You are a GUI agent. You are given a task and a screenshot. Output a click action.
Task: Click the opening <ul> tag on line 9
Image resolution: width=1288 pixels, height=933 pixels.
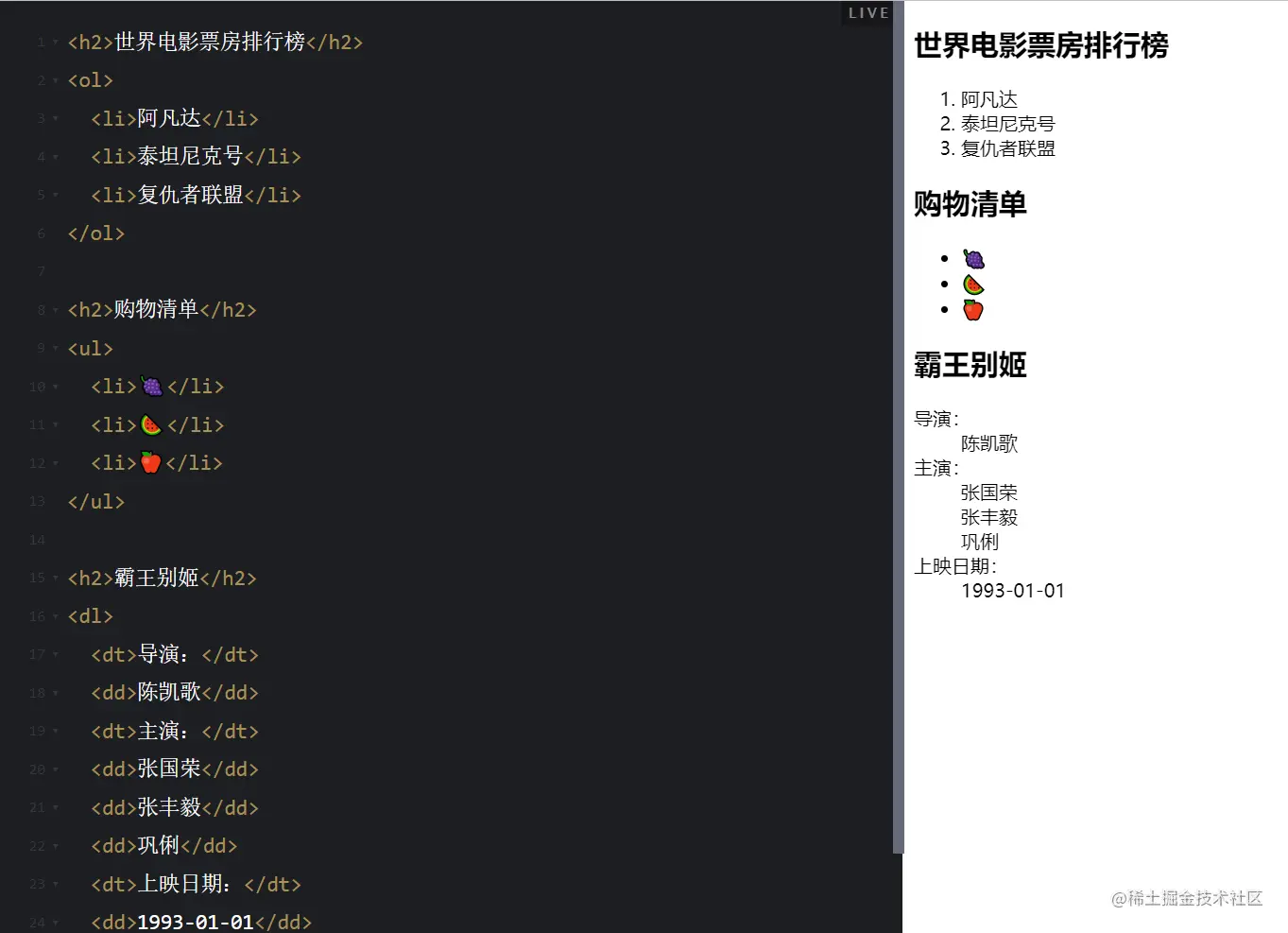pyautogui.click(x=90, y=349)
